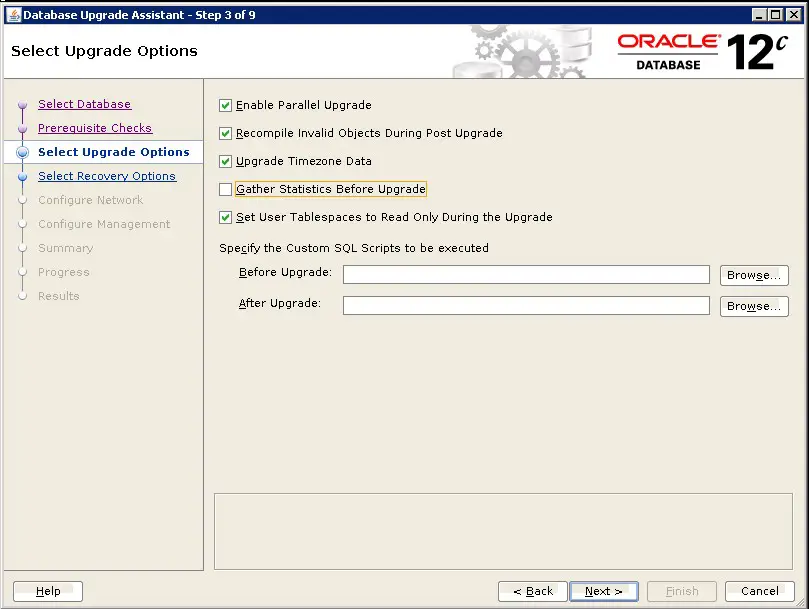
Task: Toggle Recompile Invalid Objects During Post Upgrade
Action: (225, 134)
